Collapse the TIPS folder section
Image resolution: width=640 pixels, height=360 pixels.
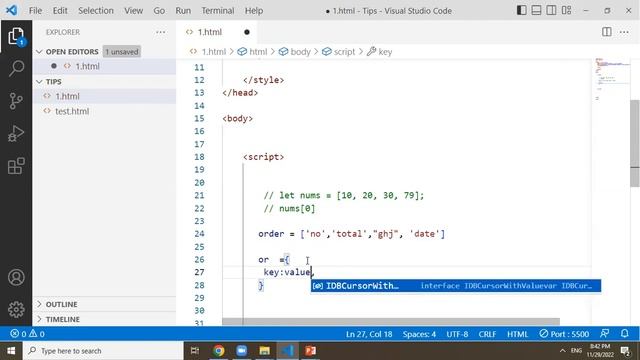49,82
